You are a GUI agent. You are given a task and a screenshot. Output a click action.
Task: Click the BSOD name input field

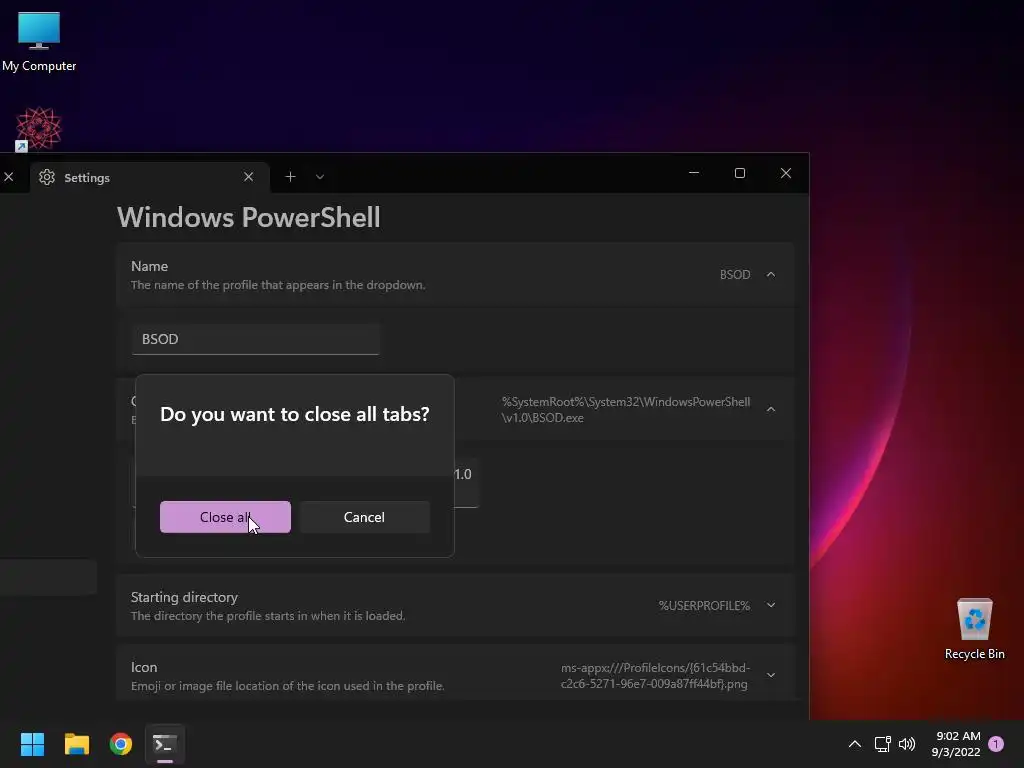tap(255, 339)
